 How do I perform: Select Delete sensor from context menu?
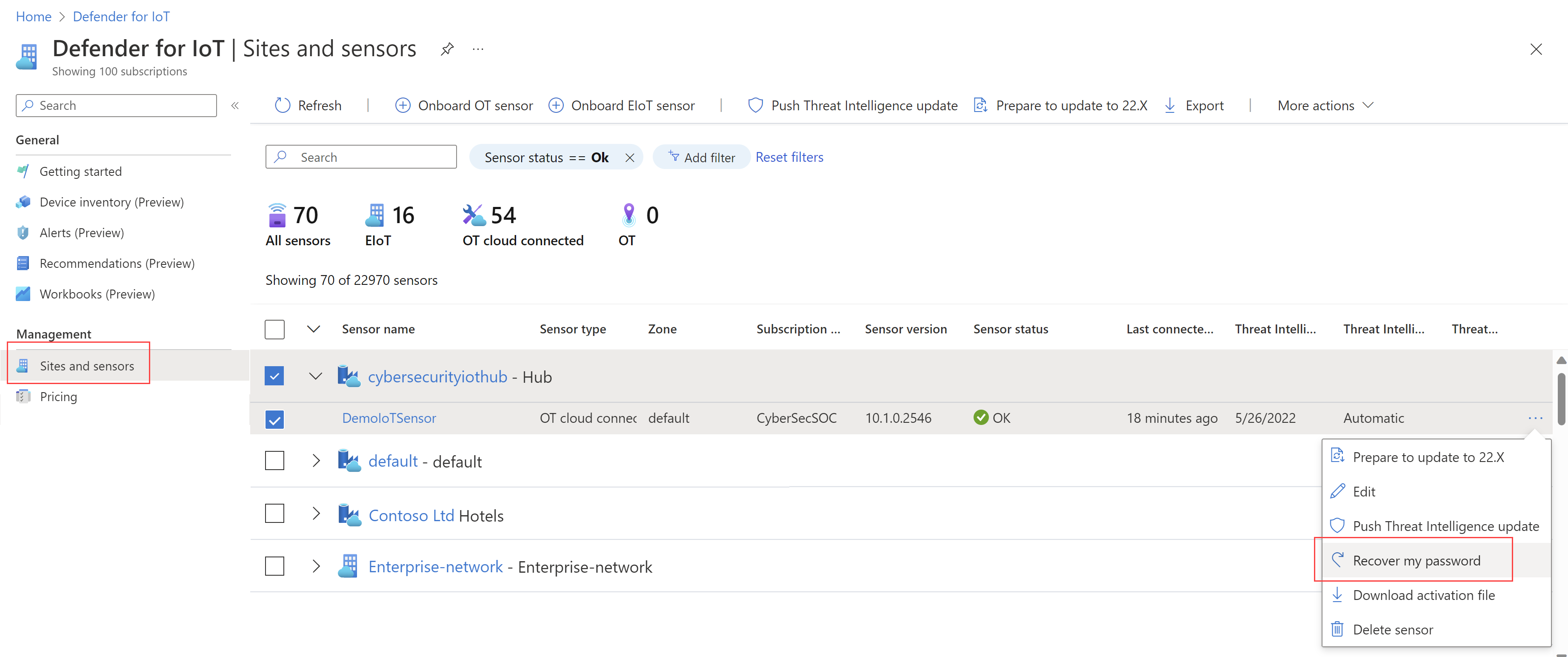(x=1392, y=629)
